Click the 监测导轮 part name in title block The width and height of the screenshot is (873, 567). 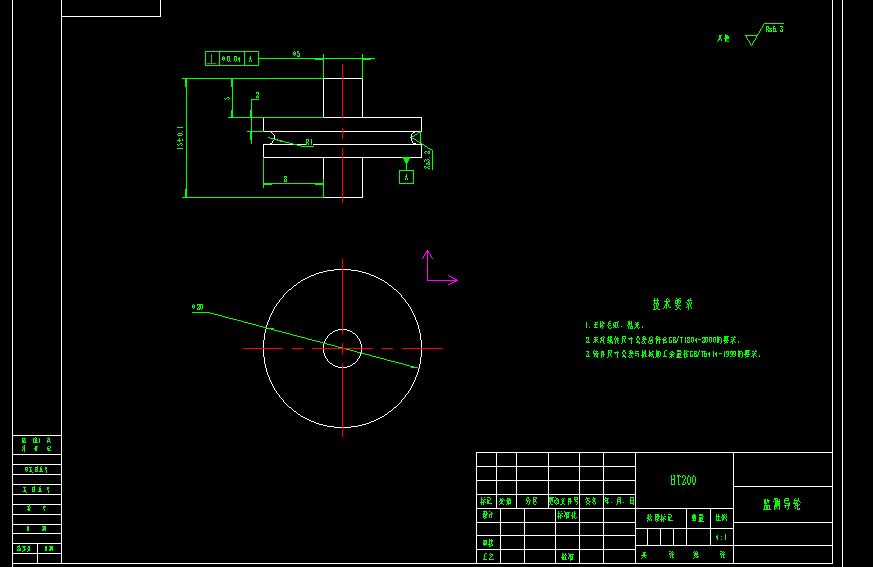(x=782, y=504)
